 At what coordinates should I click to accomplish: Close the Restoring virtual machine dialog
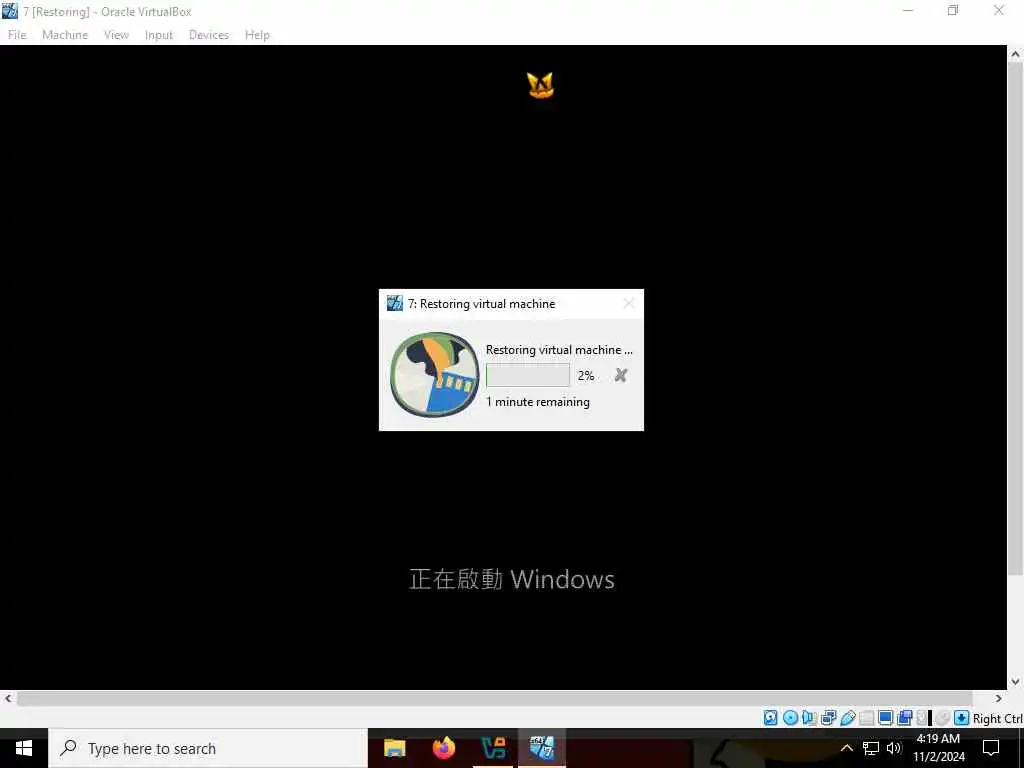pyautogui.click(x=628, y=303)
